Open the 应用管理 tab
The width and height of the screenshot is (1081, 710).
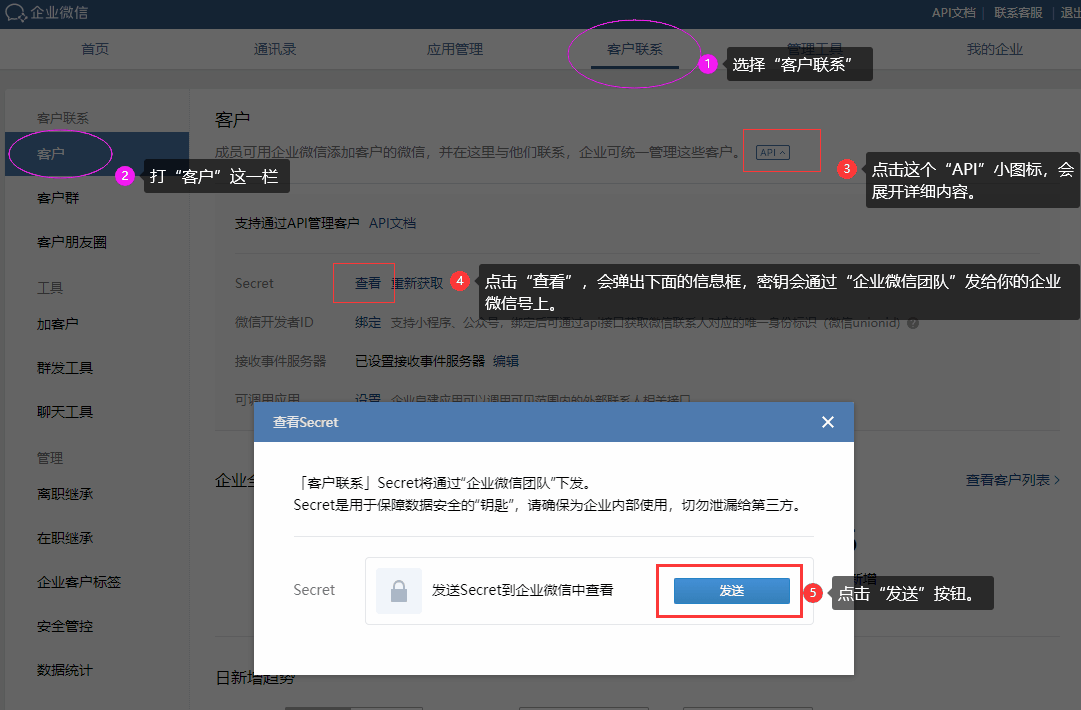tap(454, 49)
